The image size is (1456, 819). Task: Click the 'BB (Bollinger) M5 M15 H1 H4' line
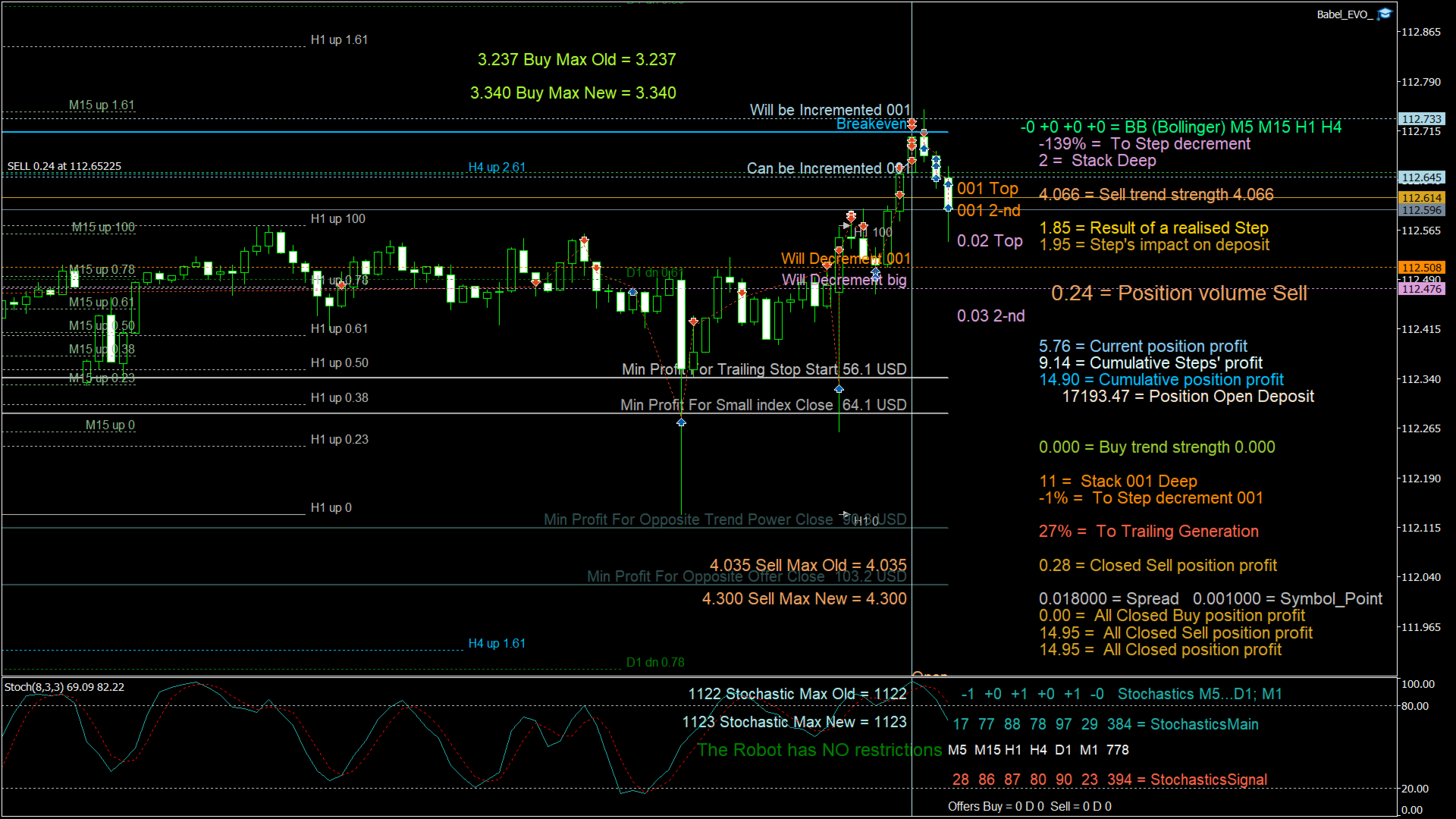tap(1181, 127)
